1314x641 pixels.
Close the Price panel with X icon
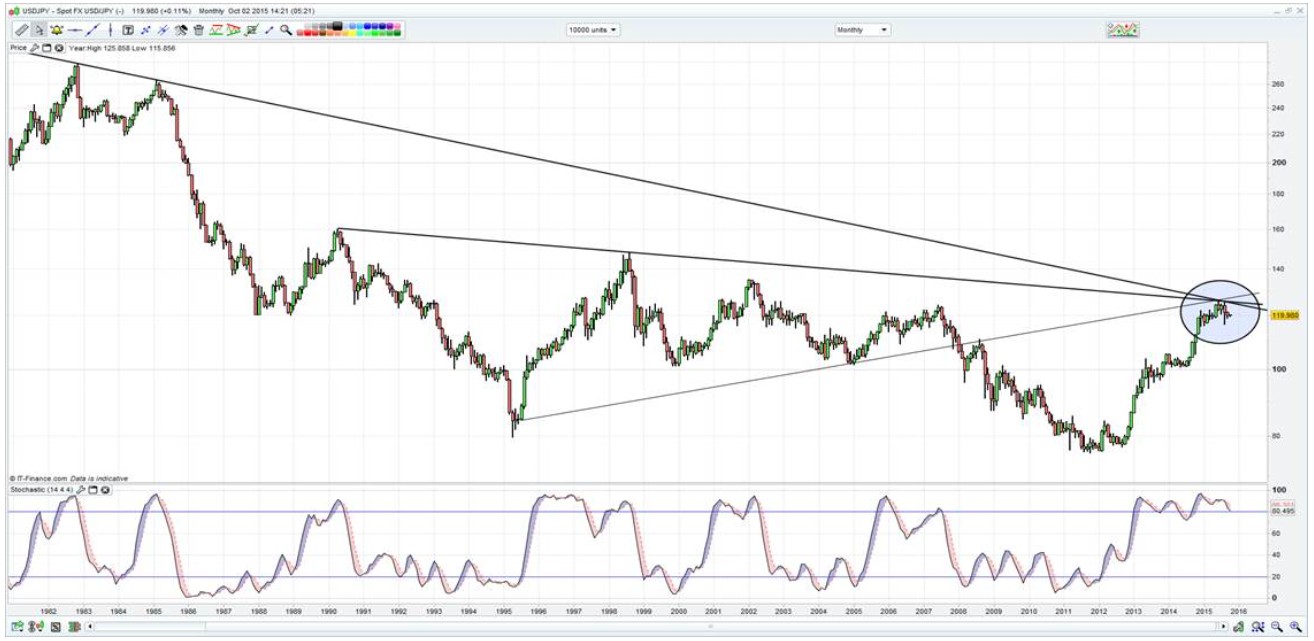coord(59,47)
